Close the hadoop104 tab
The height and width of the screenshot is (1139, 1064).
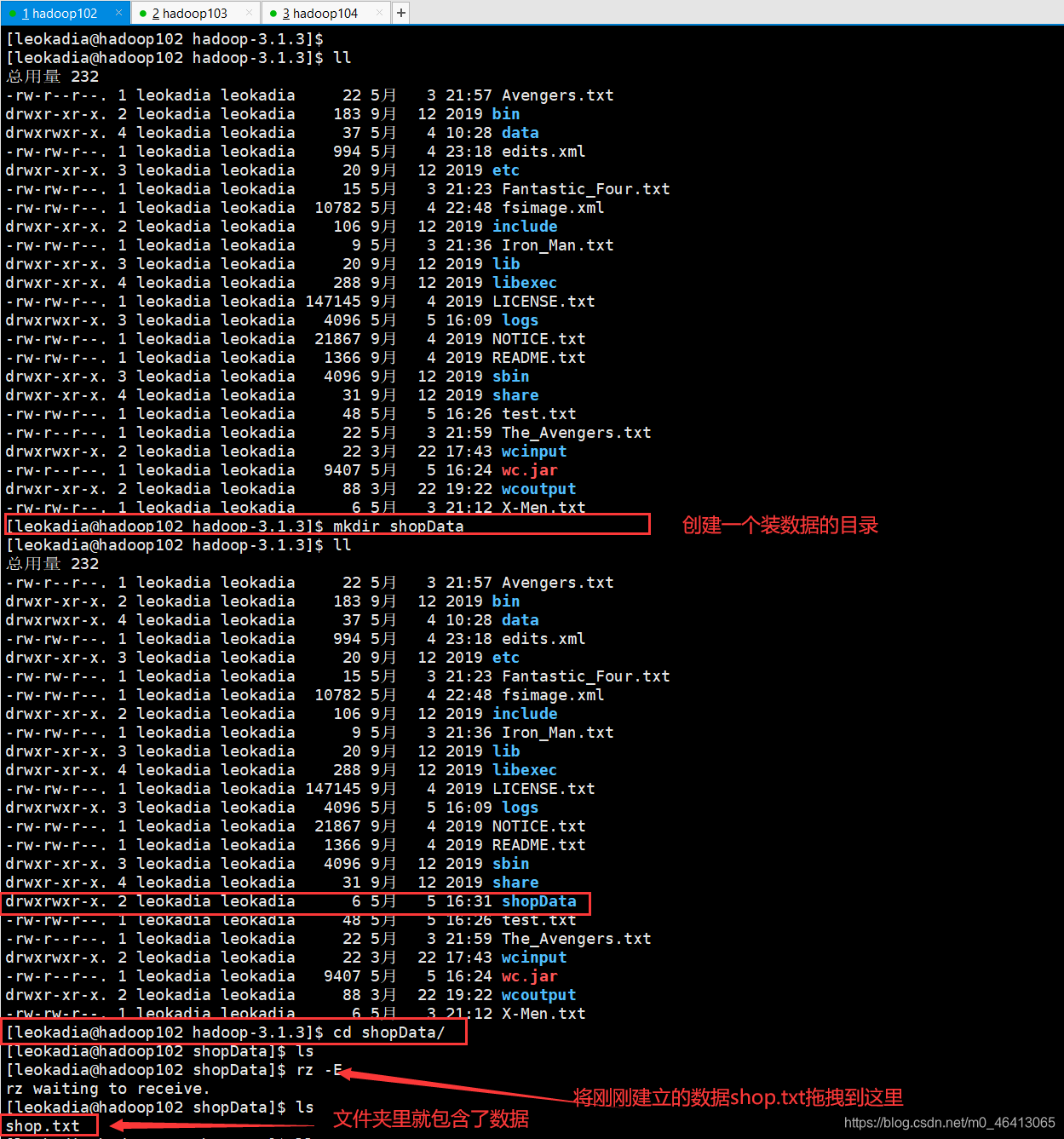click(379, 13)
